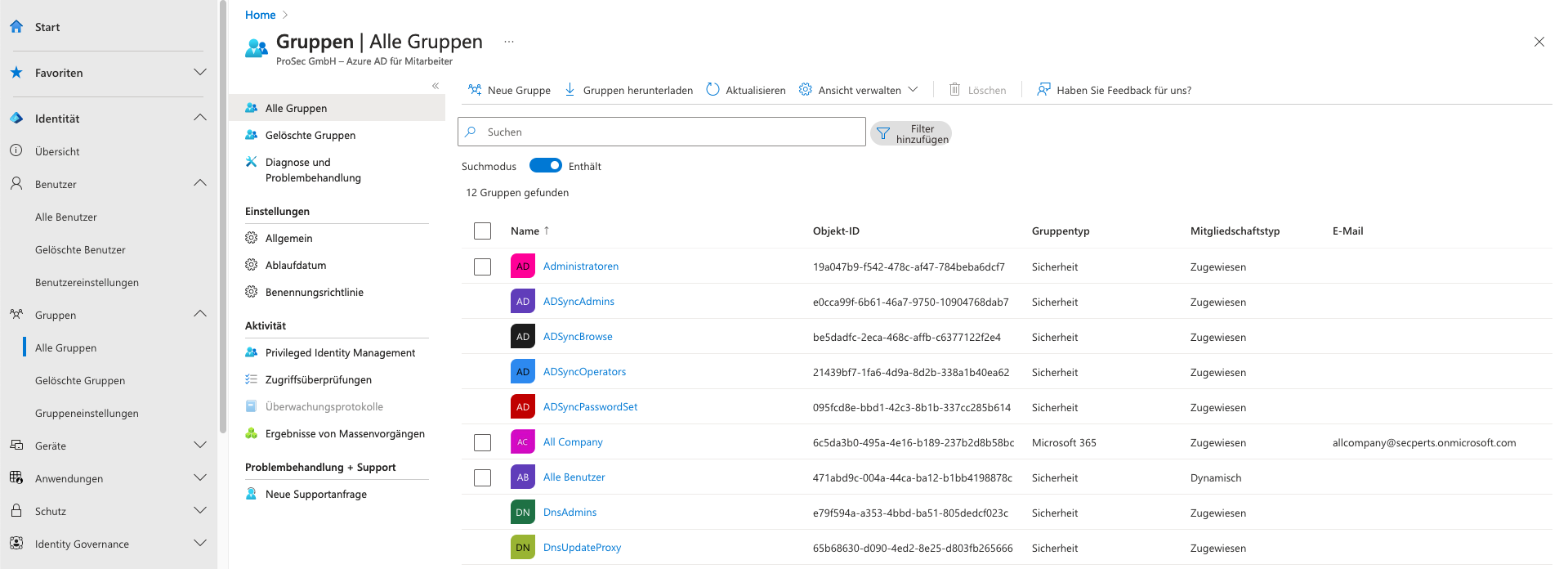Click the Identity Governance icon

coord(16,543)
